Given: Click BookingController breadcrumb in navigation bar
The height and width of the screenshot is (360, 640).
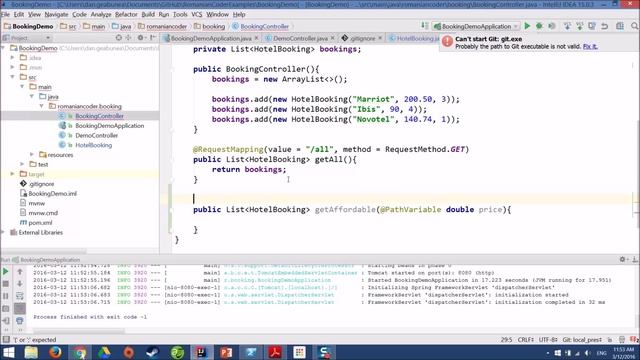Looking at the screenshot, I should [260, 26].
